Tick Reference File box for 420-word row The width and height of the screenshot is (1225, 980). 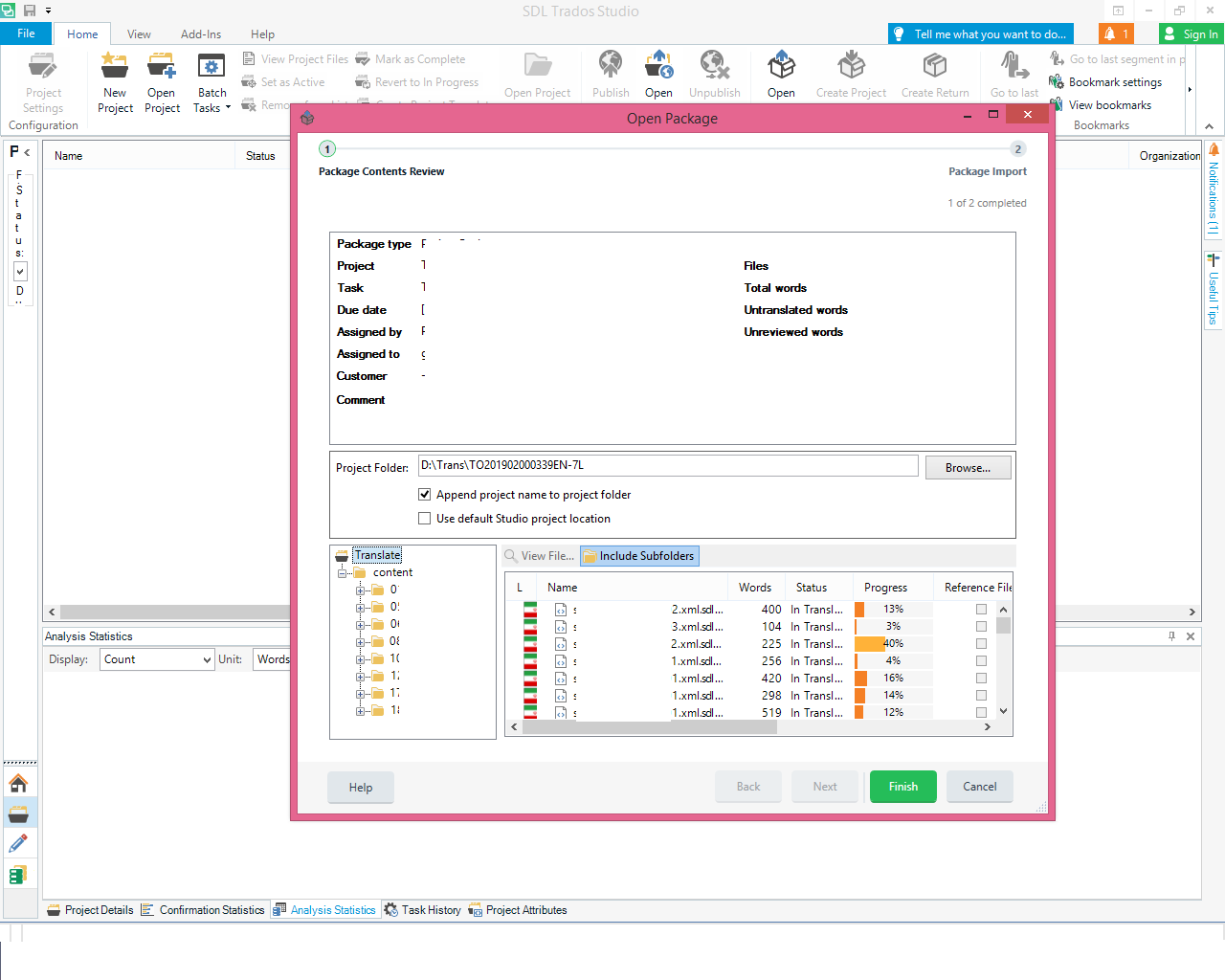981,679
